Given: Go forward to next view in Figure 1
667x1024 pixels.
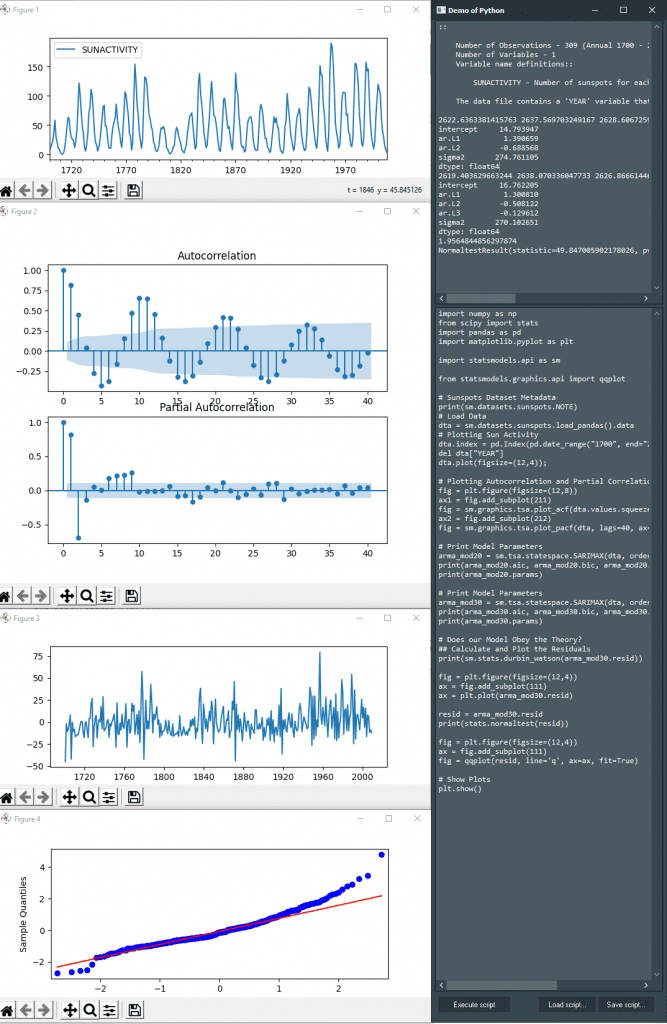Looking at the screenshot, I should tap(42, 191).
